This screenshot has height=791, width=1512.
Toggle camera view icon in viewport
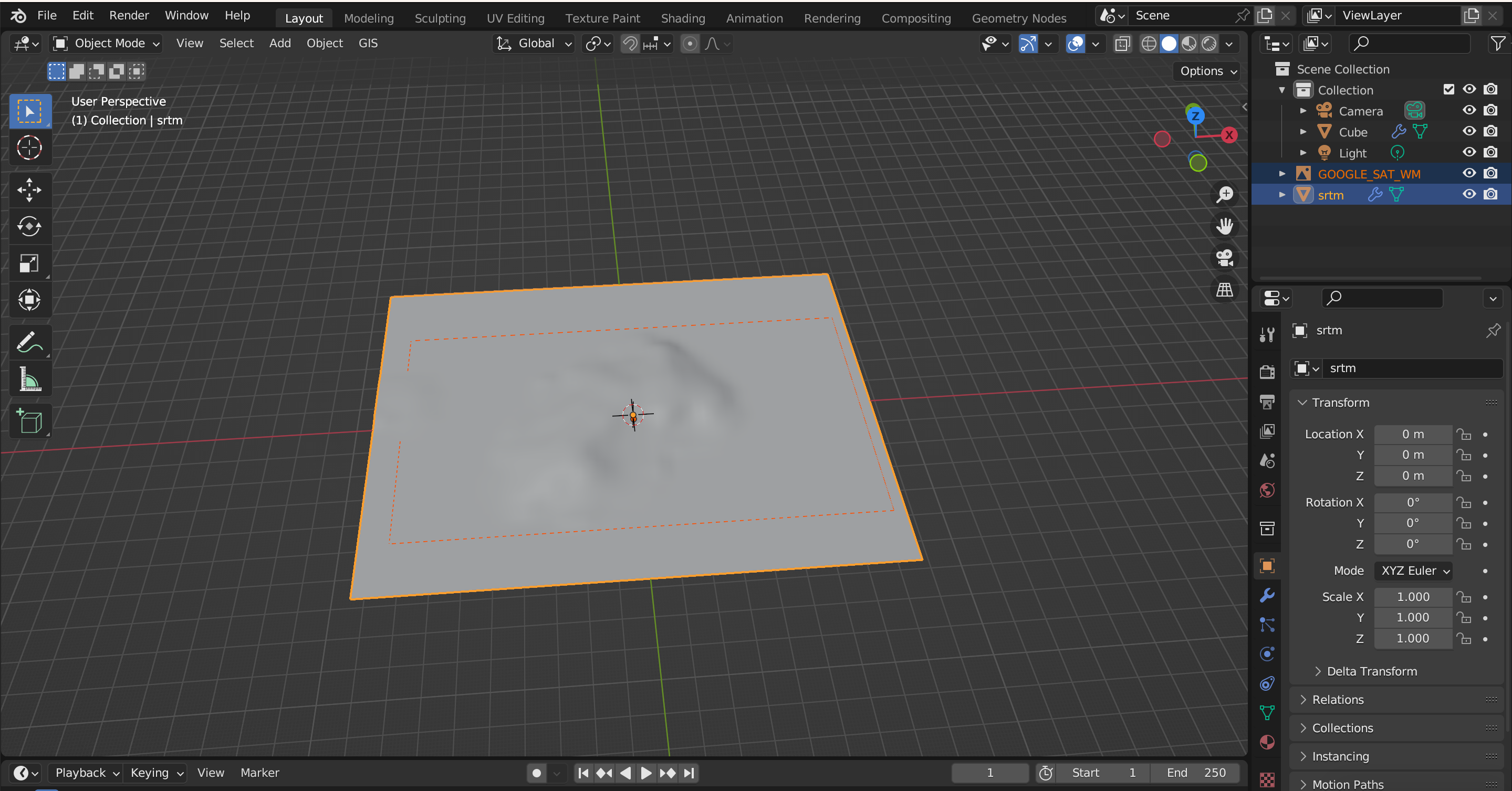click(x=1225, y=258)
